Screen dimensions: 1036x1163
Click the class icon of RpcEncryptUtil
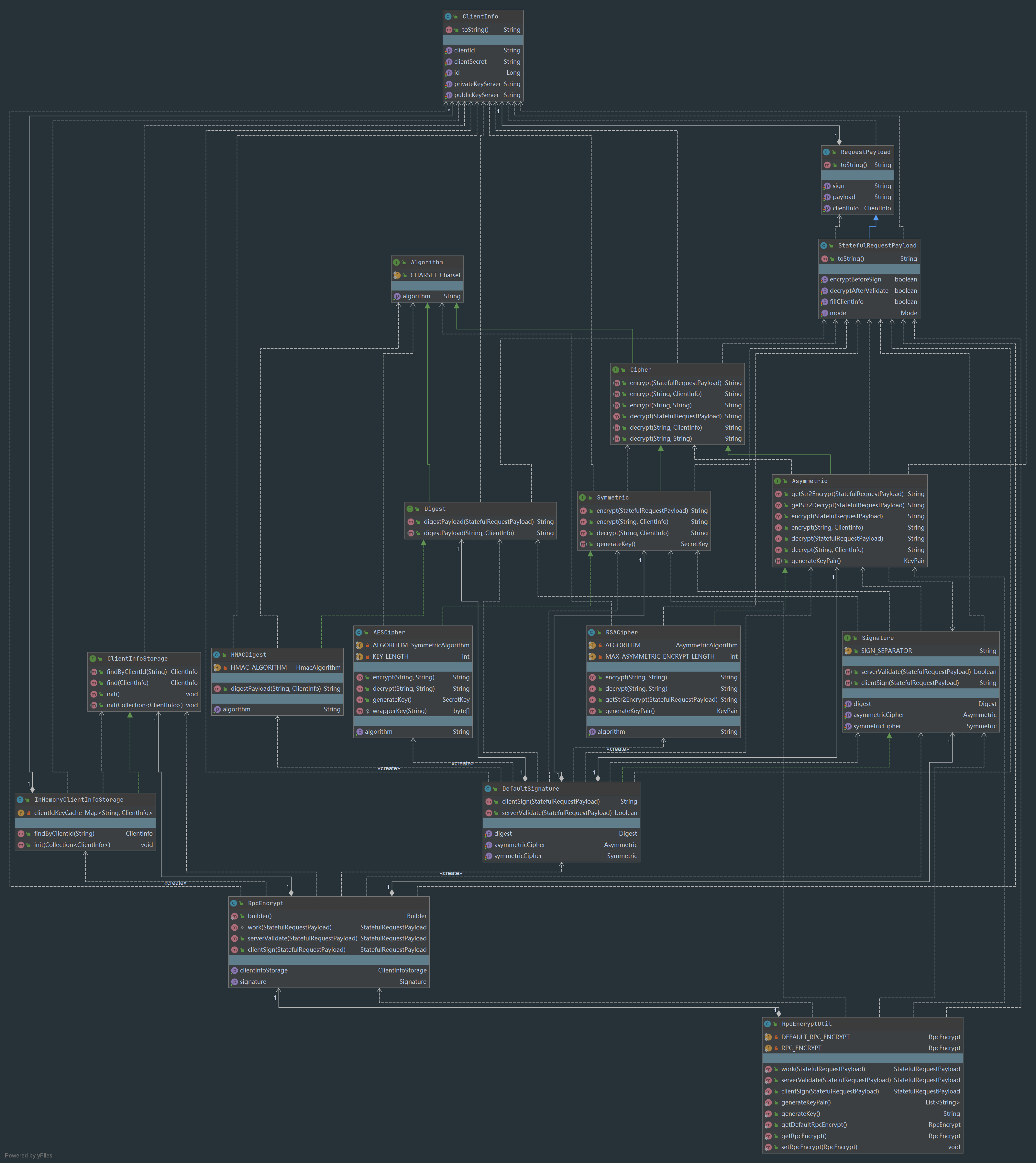tap(767, 1024)
